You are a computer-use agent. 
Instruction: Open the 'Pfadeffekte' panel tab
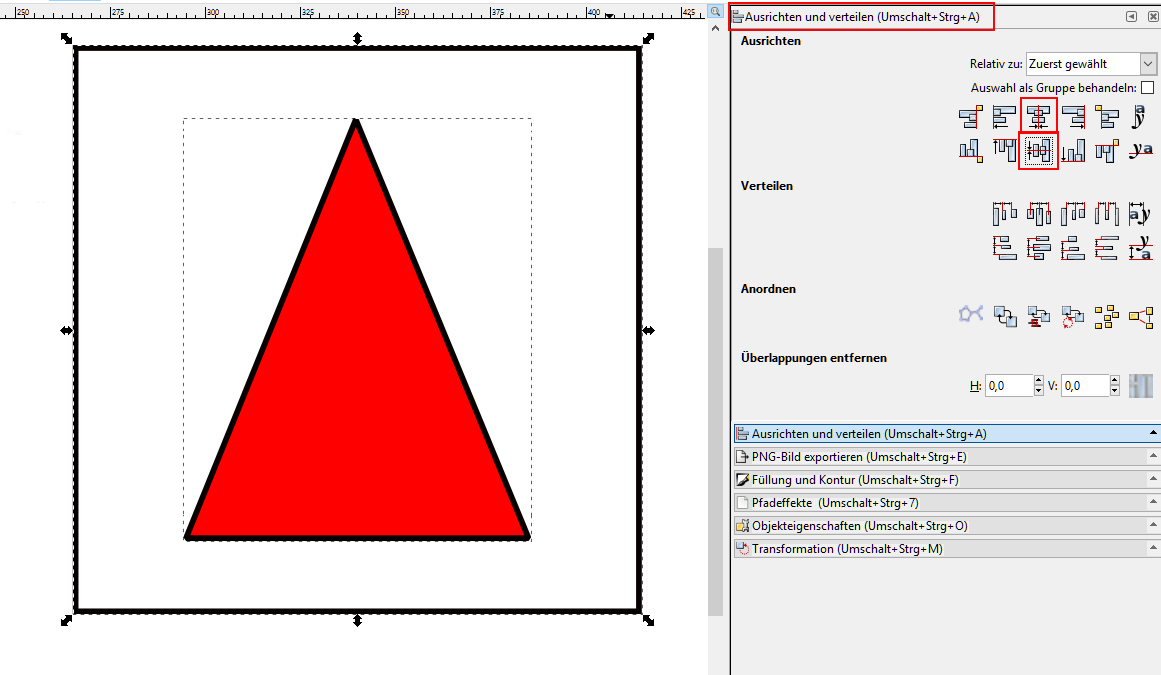point(947,503)
